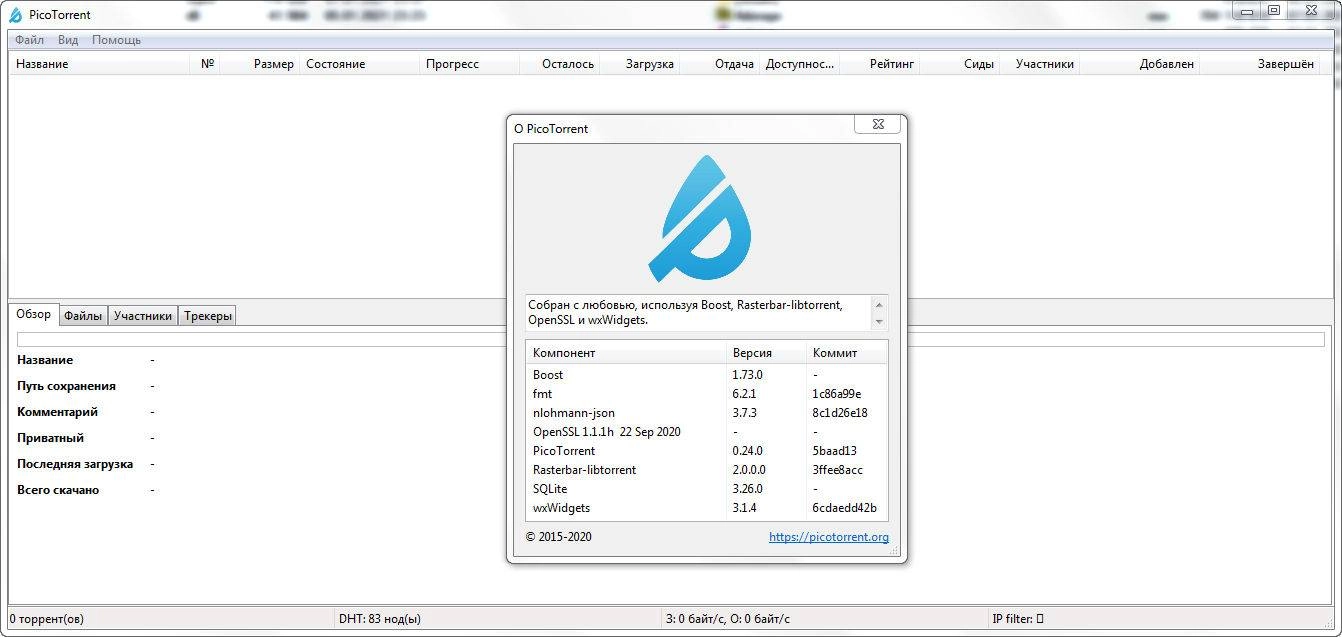This screenshot has width=1342, height=637.
Task: Click the Комментарий label
Action: point(57,412)
